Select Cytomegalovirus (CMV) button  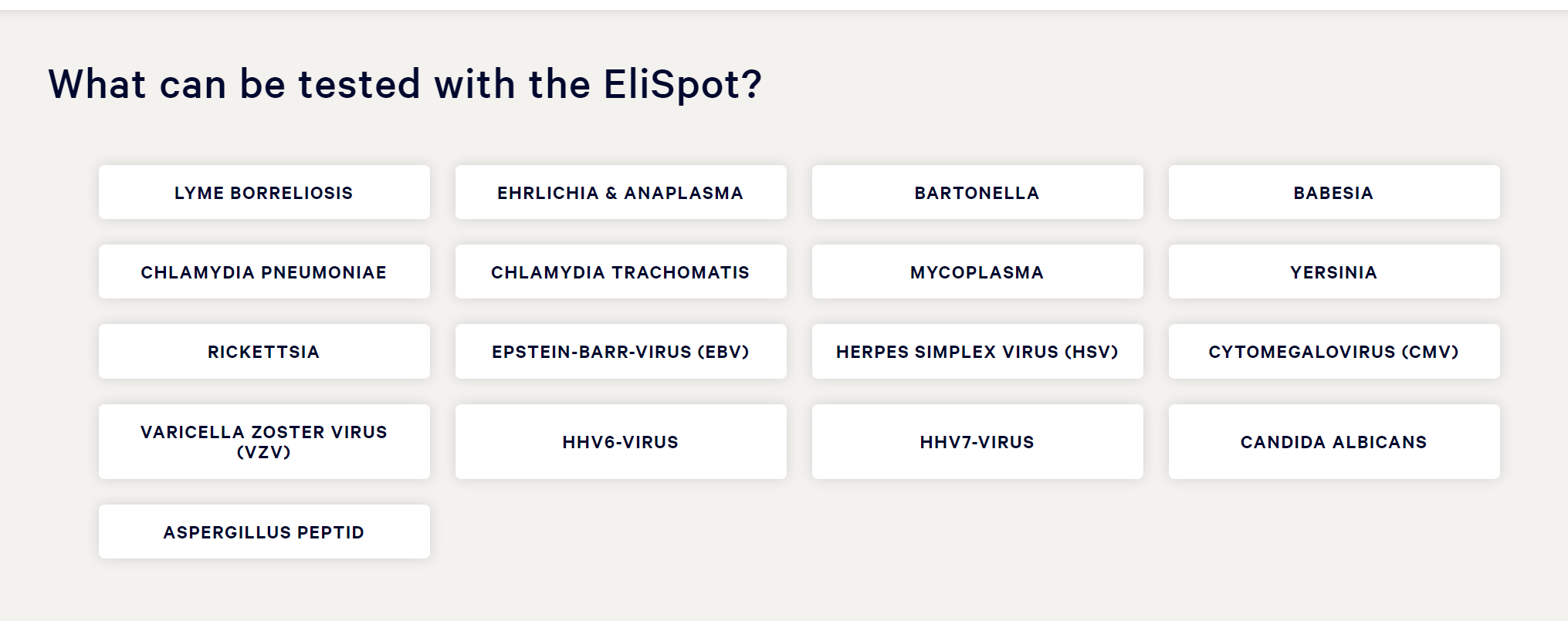tap(1334, 351)
